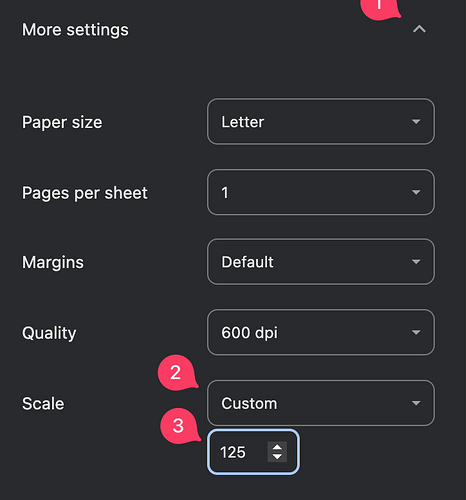This screenshot has height=500, width=466.
Task: Click the Pages per sheet dropdown arrow
Action: point(416,192)
